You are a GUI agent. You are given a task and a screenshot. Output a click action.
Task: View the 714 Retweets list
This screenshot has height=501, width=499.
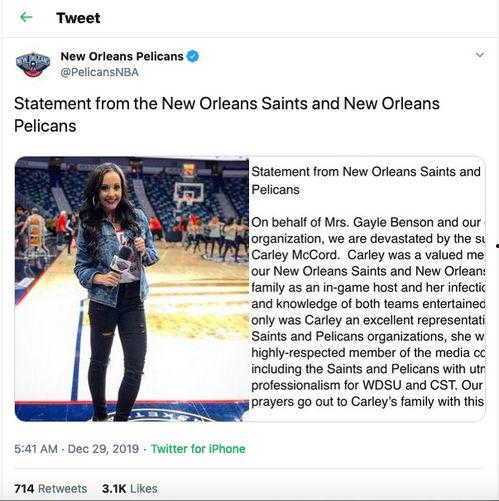[x=51, y=489]
